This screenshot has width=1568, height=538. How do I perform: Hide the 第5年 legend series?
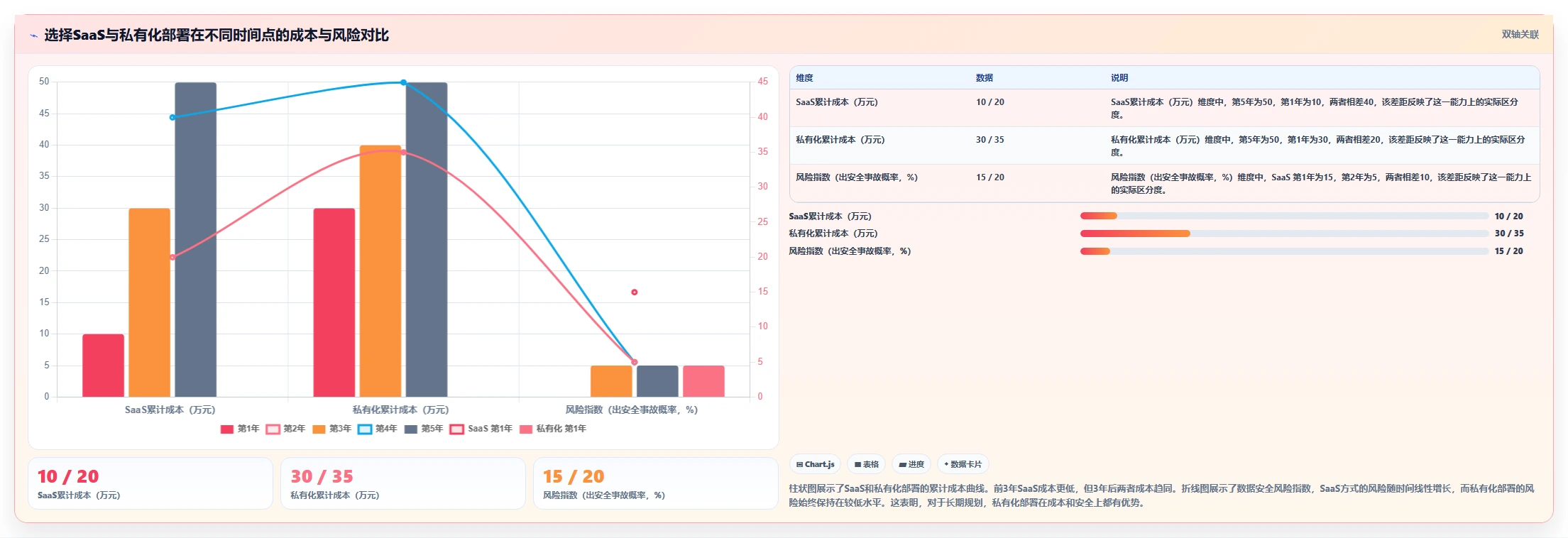pos(424,429)
